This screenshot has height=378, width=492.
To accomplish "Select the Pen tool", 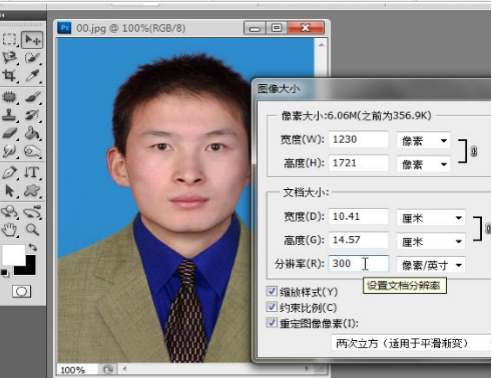I will pyautogui.click(x=9, y=173).
